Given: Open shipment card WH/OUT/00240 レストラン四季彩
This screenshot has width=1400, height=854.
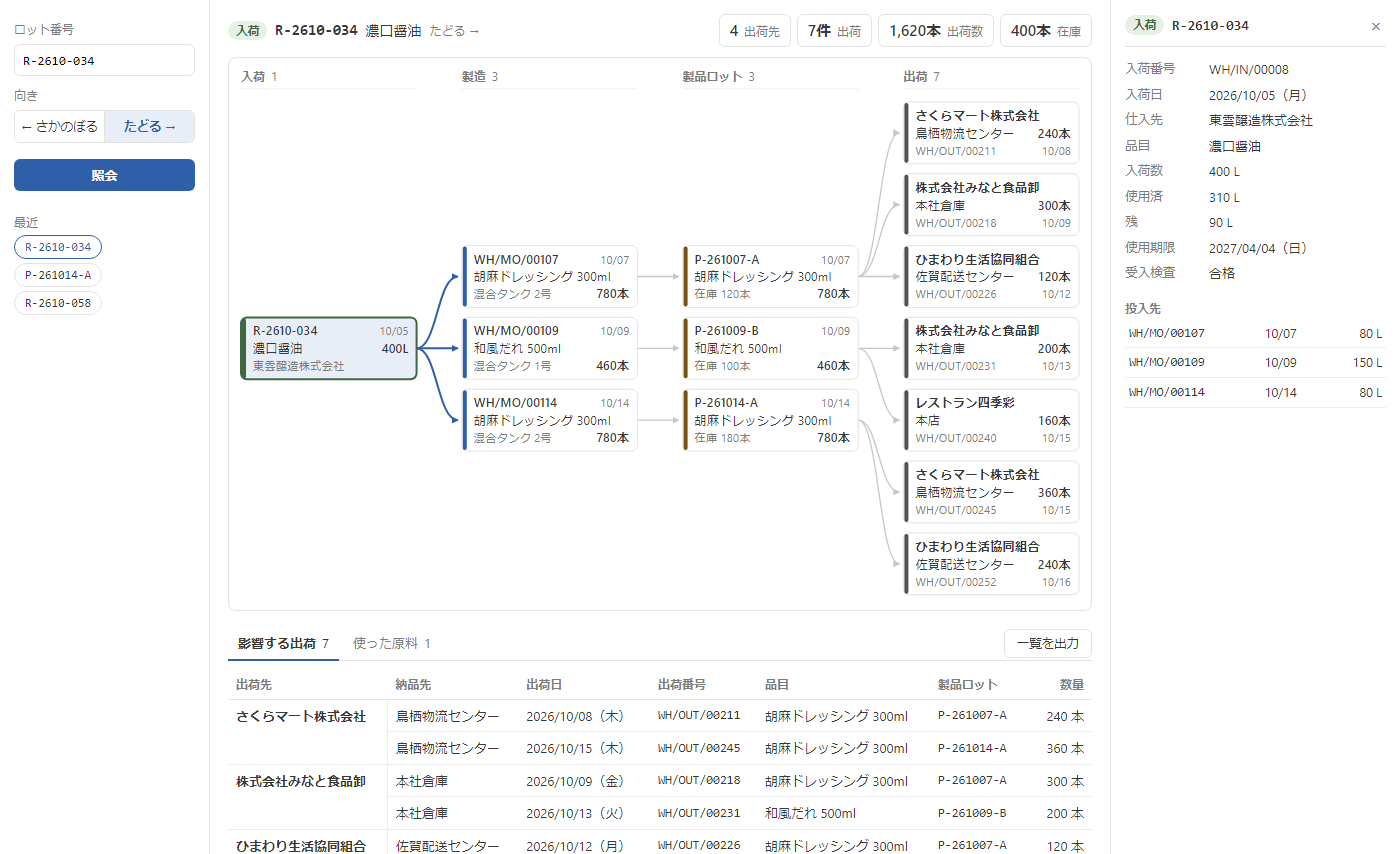Looking at the screenshot, I should click(992, 421).
